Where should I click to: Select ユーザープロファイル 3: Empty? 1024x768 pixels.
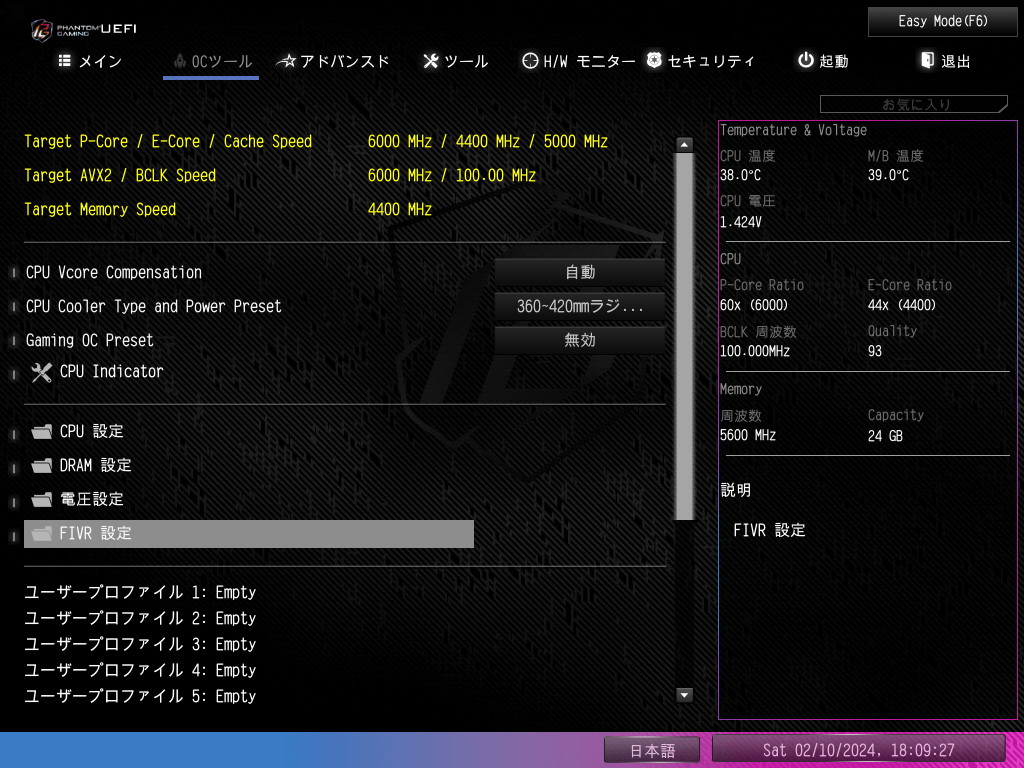click(x=140, y=644)
